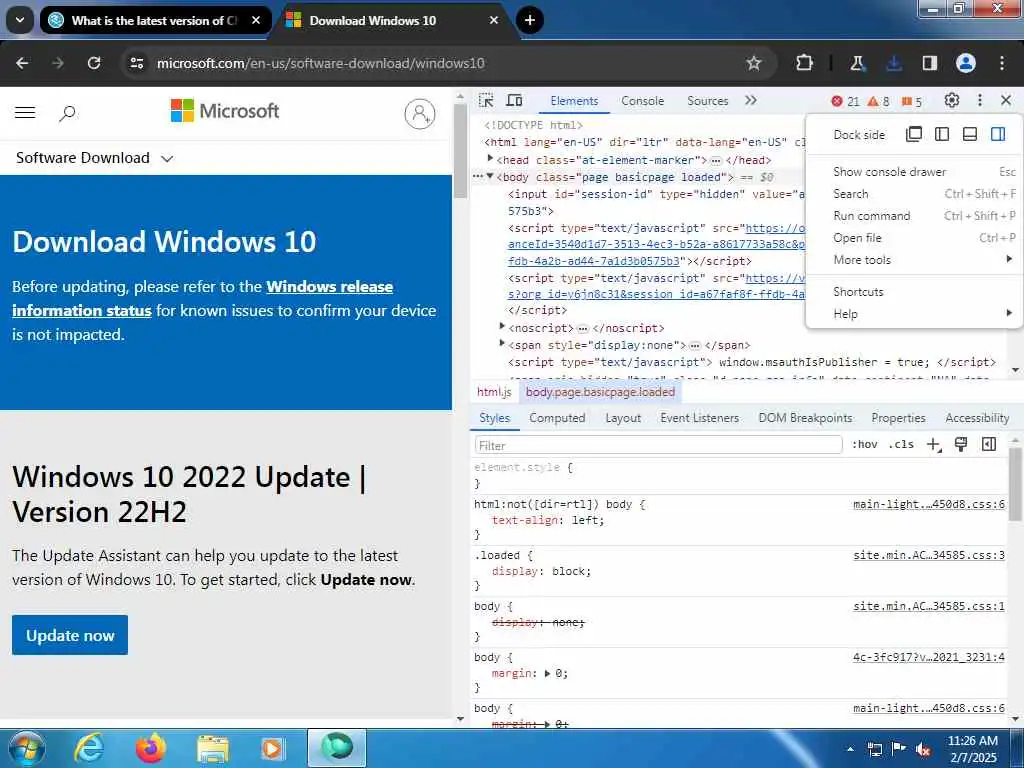Screen dimensions: 1024x768
Task: Toggle the device toolbar icon
Action: (515, 101)
